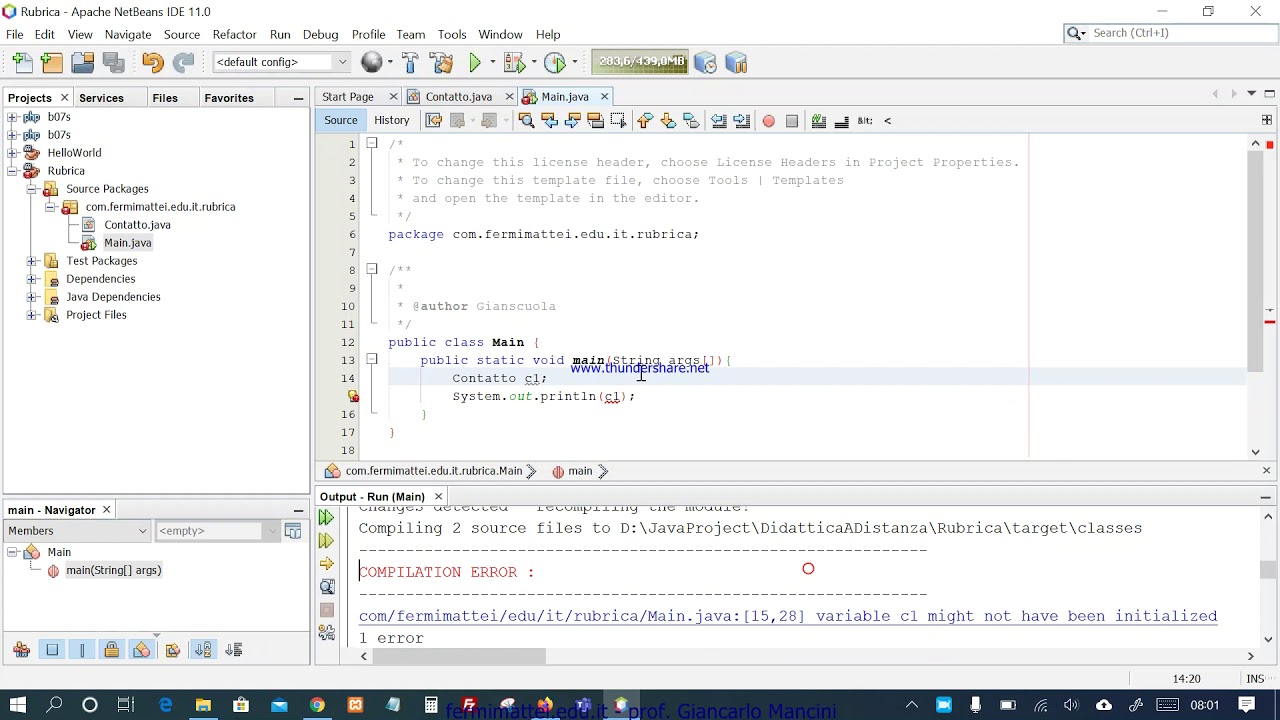Viewport: 1280px width, 720px height.
Task: Click the Output horizontal scrollbar thumb
Action: [460, 656]
